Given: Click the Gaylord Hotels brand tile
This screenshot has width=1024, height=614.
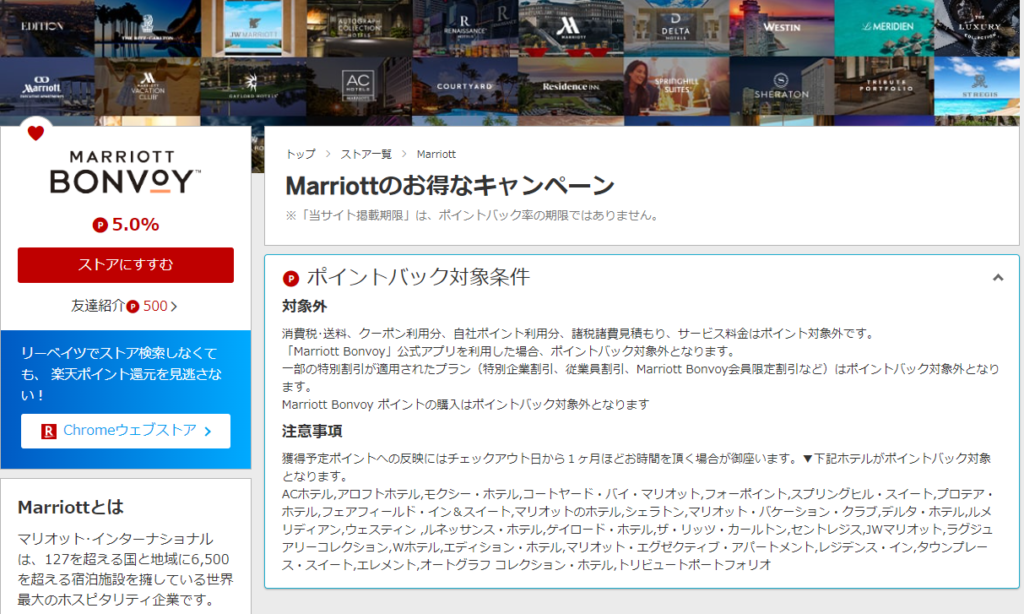Looking at the screenshot, I should point(253,86).
